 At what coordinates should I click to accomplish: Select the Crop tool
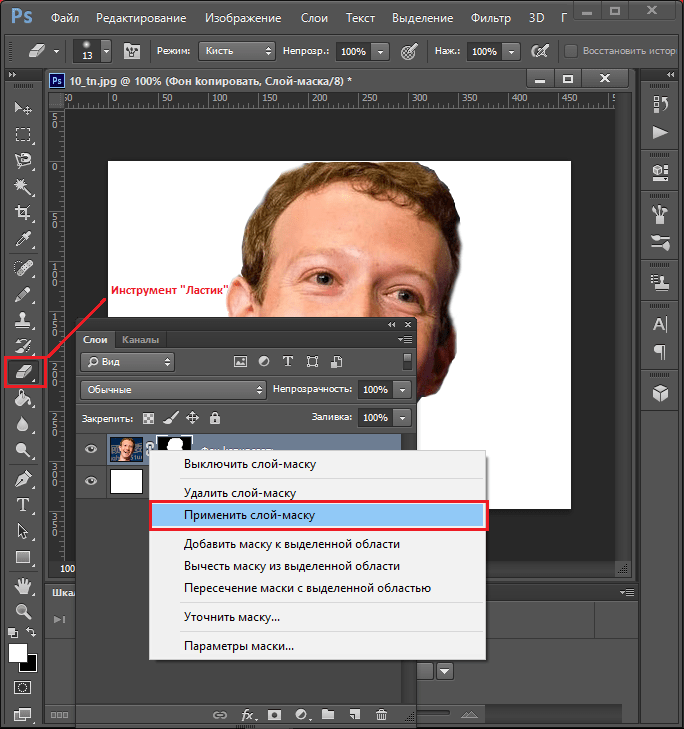pyautogui.click(x=23, y=213)
